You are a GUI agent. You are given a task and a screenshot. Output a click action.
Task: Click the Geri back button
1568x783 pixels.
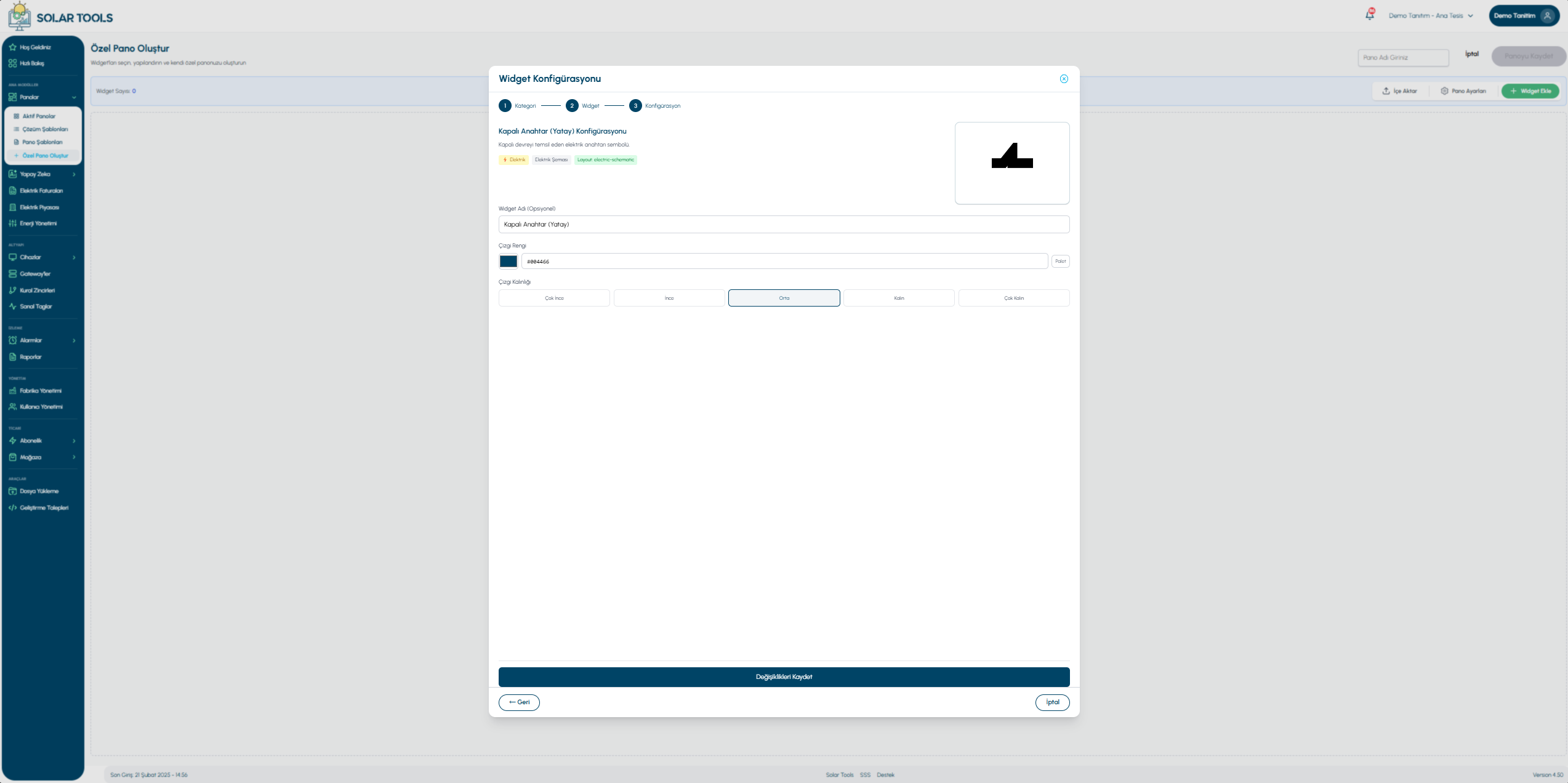click(519, 702)
